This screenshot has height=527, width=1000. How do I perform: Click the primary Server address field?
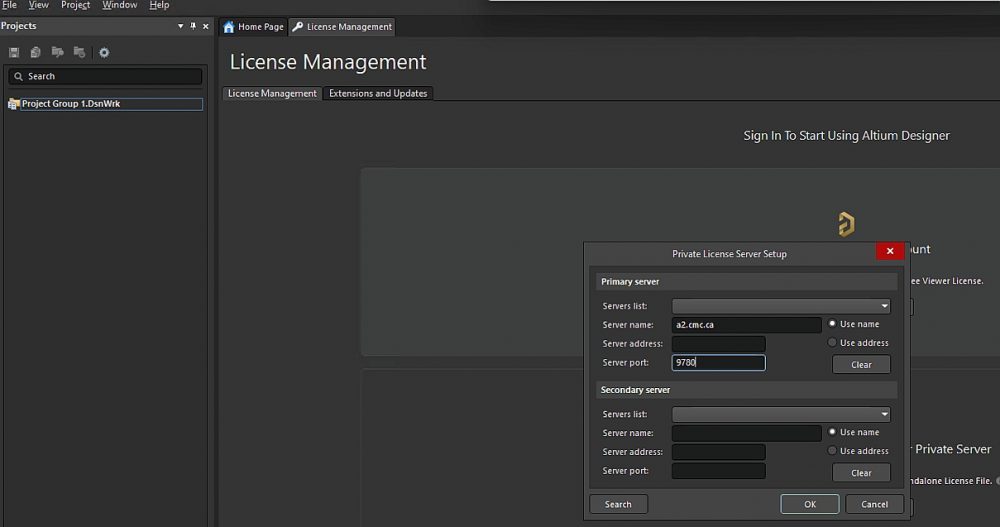(x=718, y=344)
